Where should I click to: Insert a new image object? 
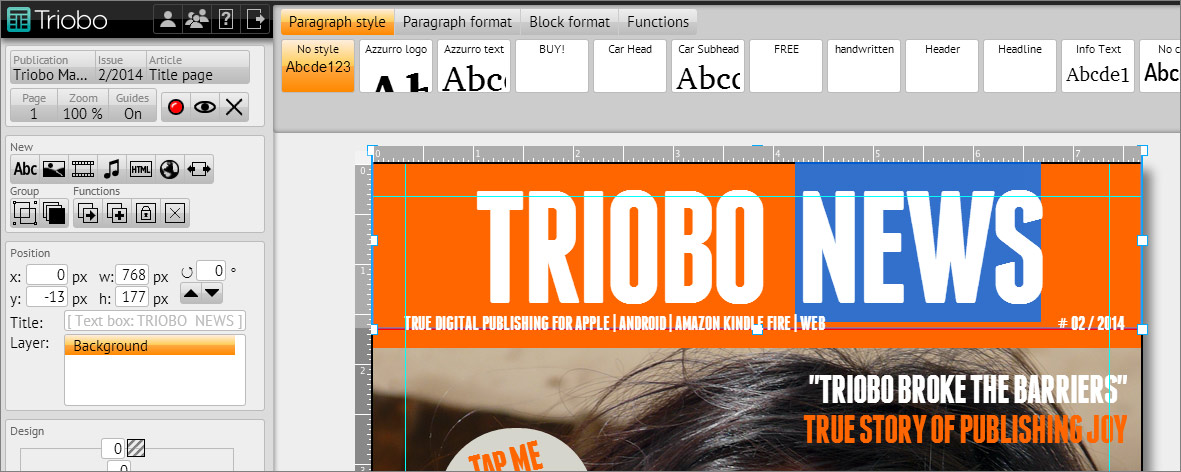(x=54, y=169)
